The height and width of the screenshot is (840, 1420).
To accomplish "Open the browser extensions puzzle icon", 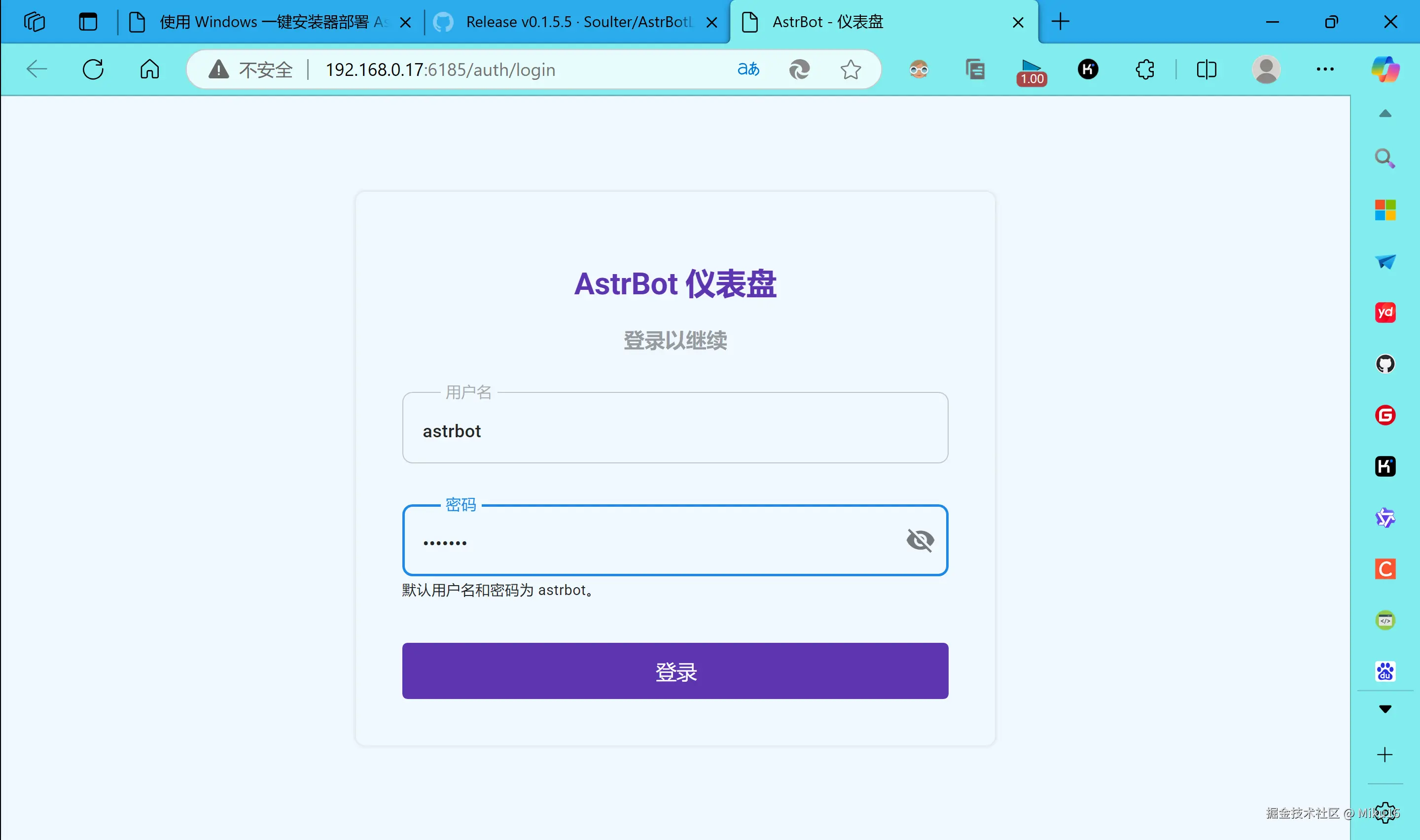I will click(1144, 70).
